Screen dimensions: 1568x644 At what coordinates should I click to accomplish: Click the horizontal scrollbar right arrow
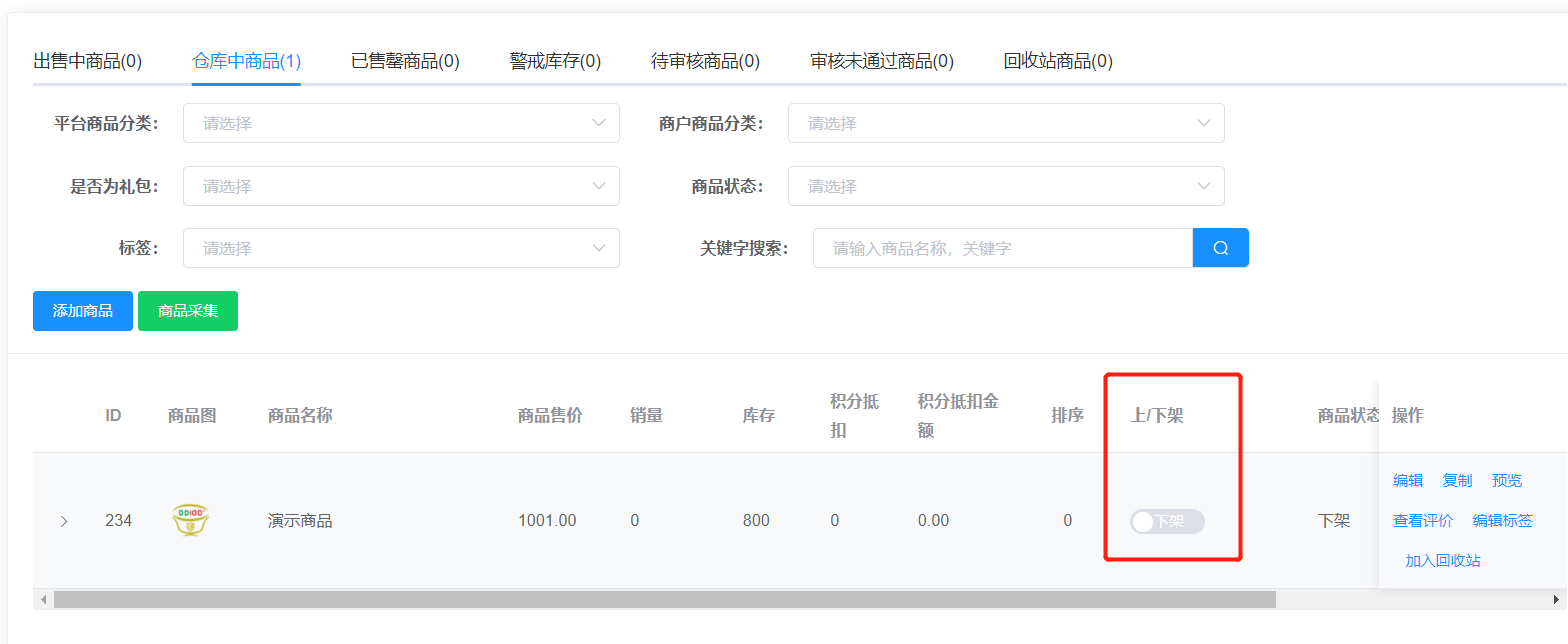(x=1556, y=599)
